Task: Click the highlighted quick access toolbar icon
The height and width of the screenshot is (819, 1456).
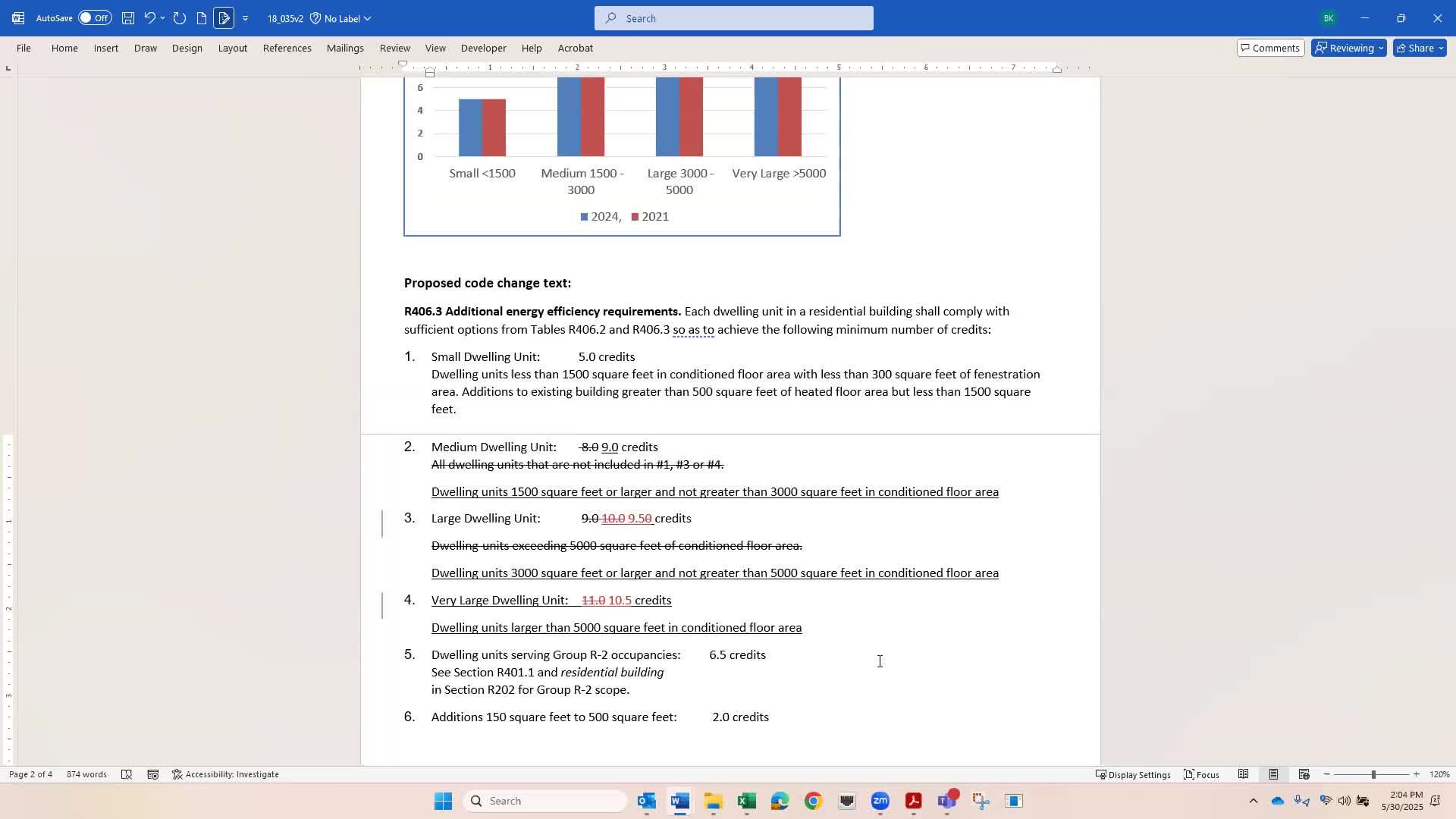Action: (224, 18)
